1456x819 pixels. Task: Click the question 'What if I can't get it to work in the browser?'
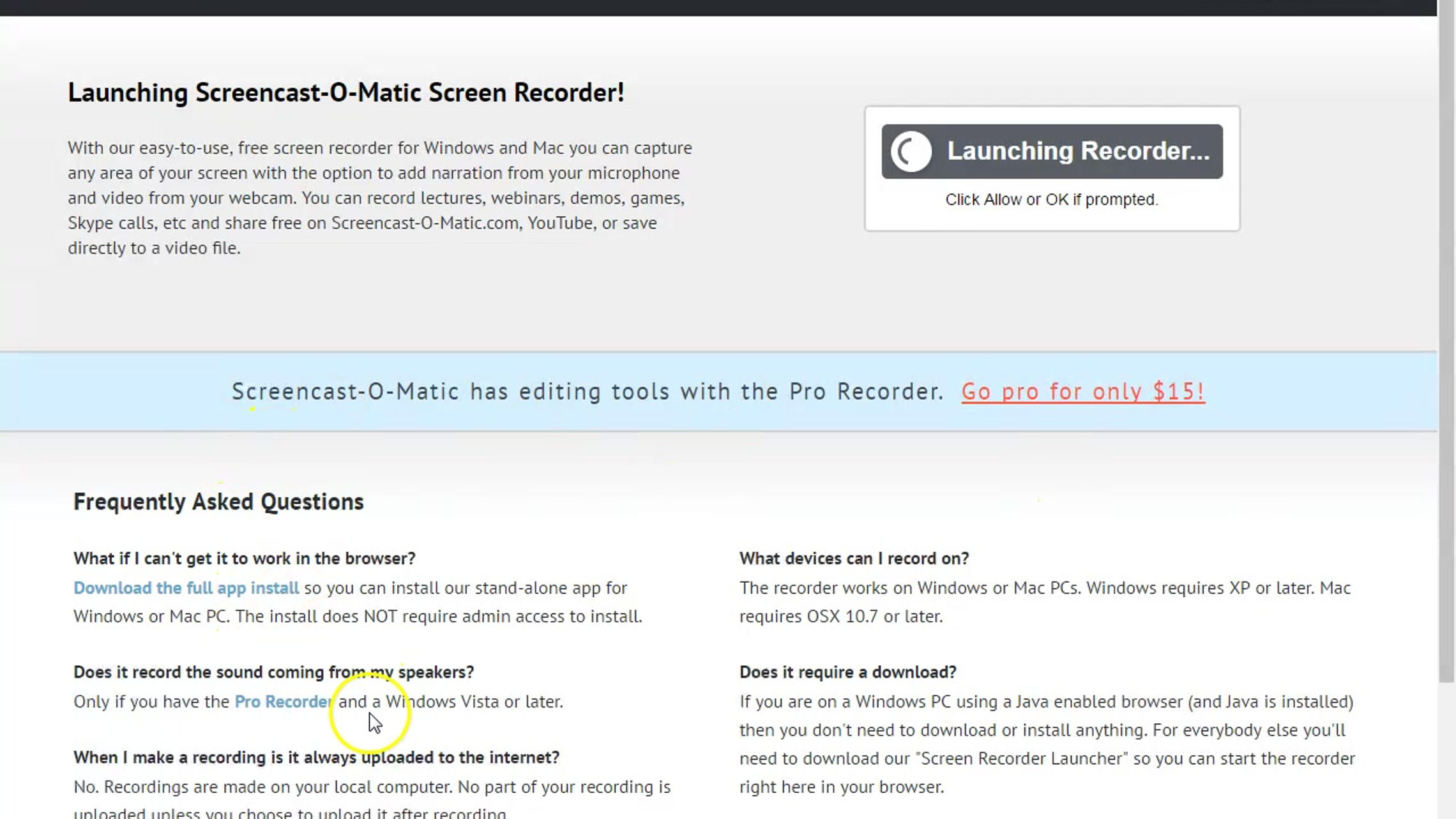[245, 559]
